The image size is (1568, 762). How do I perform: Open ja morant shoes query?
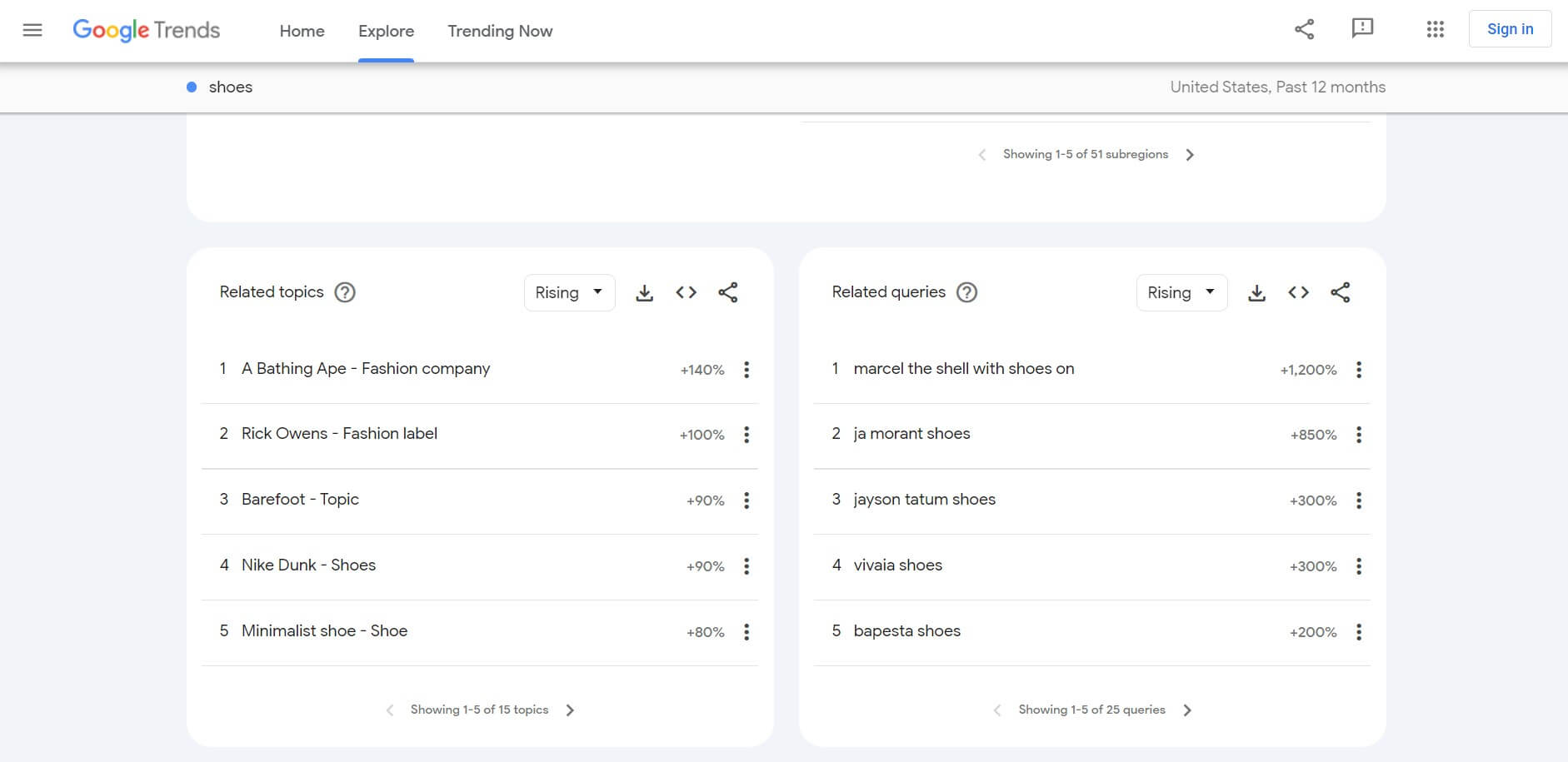911,433
